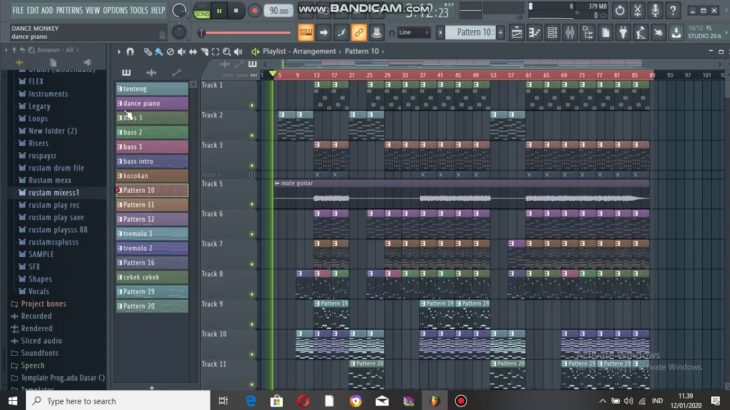The height and width of the screenshot is (410, 730).
Task: Show audio clips tab in picker panel
Action: (x=151, y=73)
